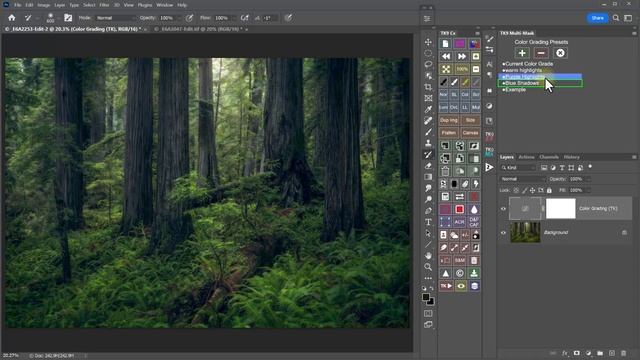640x360 pixels.
Task: Click the TK9 copyright symbol icon
Action: [460, 273]
